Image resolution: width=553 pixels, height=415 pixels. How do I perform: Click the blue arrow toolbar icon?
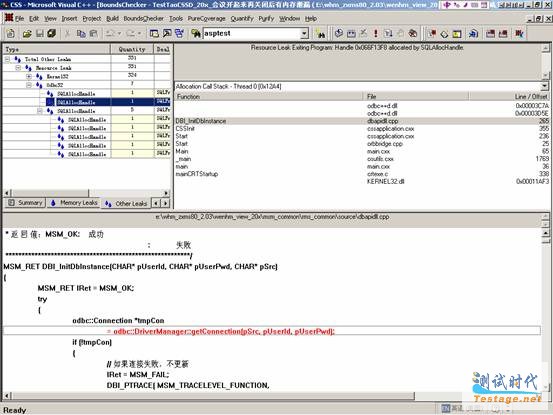pyautogui.click(x=473, y=33)
